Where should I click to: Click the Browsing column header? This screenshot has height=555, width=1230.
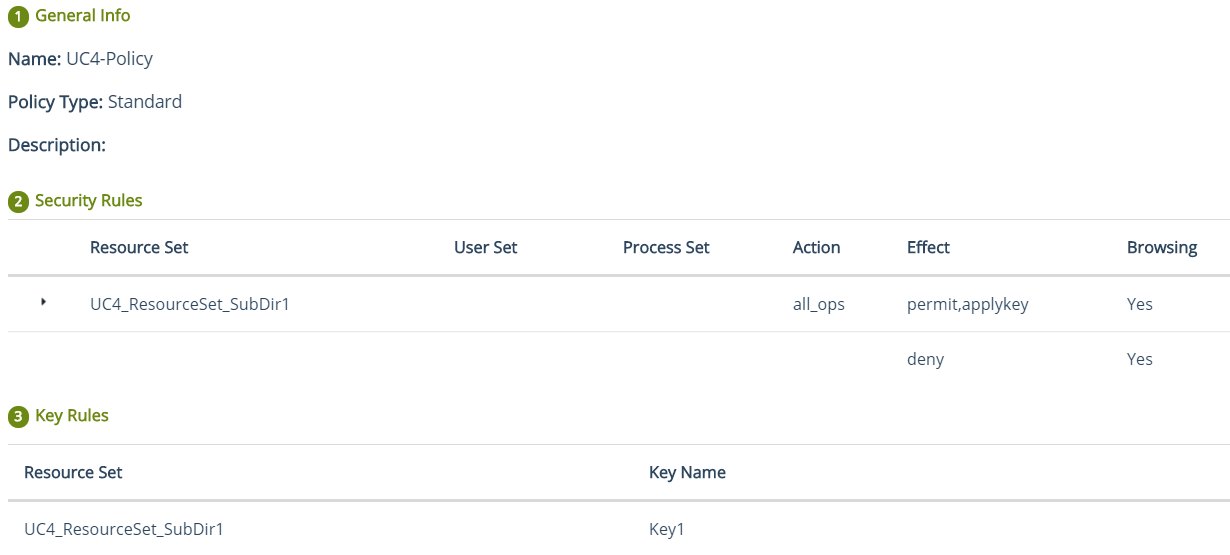click(1161, 248)
